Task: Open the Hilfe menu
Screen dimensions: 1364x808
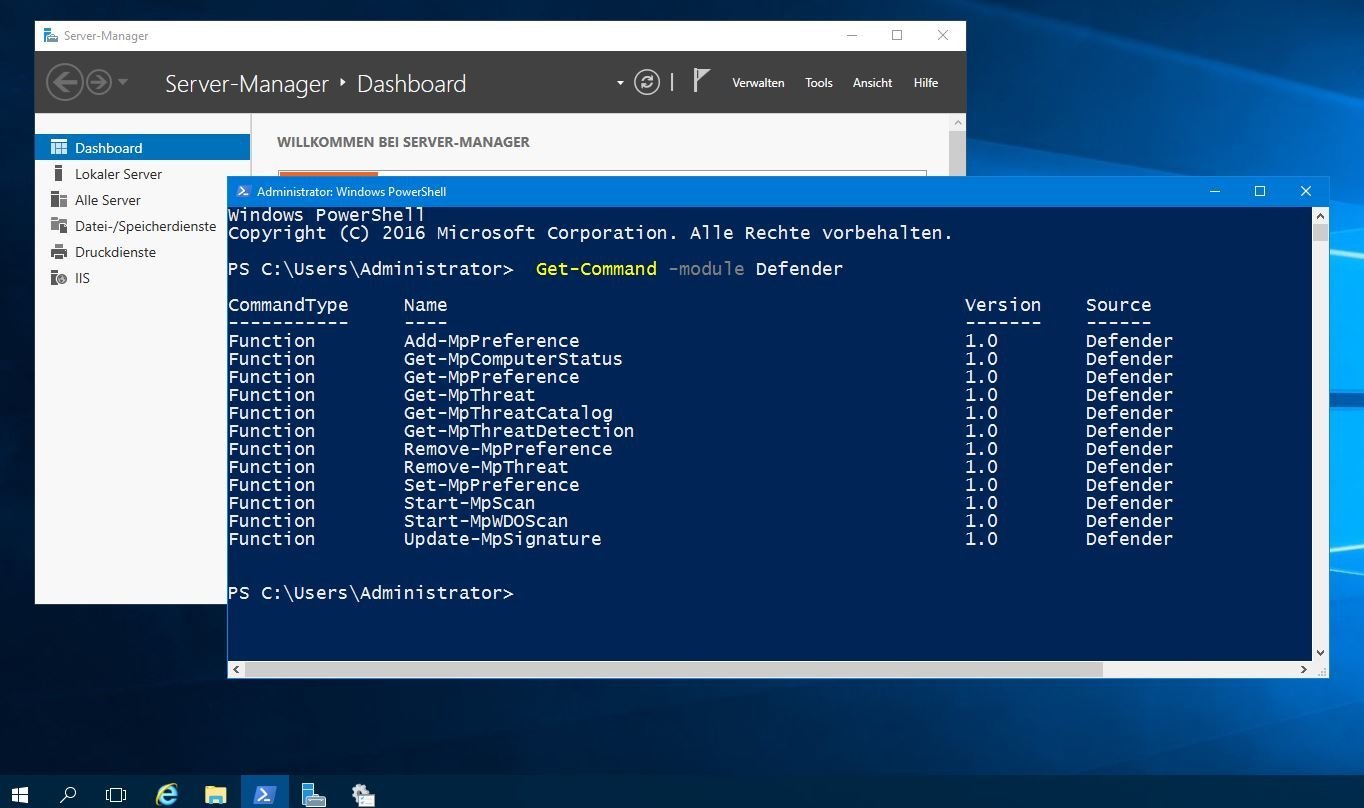Action: (x=924, y=82)
